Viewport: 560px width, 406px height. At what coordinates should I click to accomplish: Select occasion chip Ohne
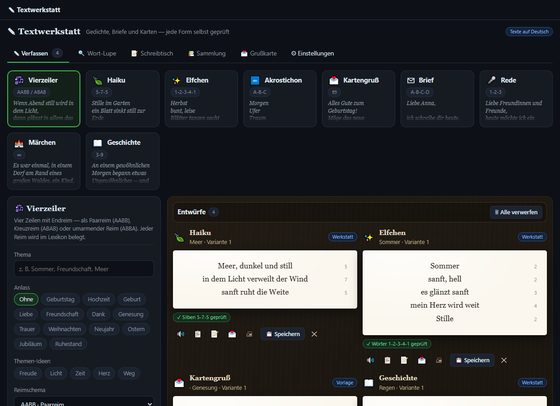[x=26, y=299]
